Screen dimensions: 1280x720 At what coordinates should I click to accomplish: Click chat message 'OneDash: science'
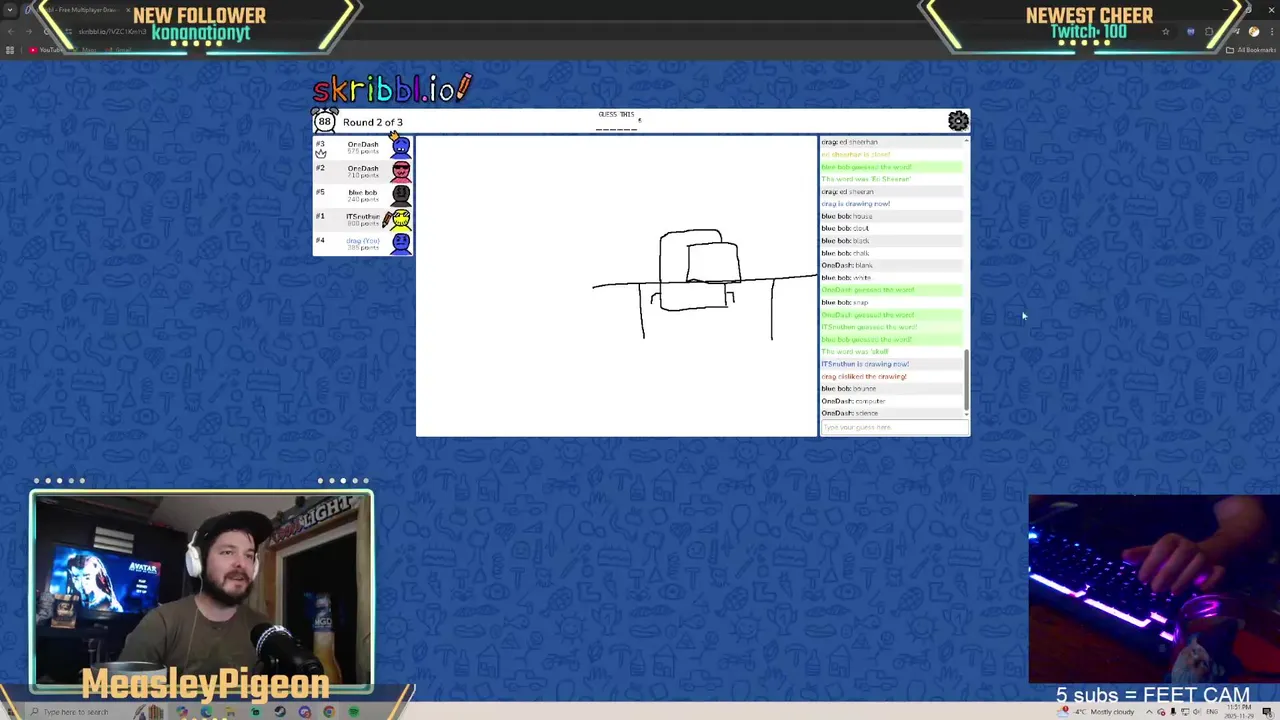pyautogui.click(x=849, y=413)
